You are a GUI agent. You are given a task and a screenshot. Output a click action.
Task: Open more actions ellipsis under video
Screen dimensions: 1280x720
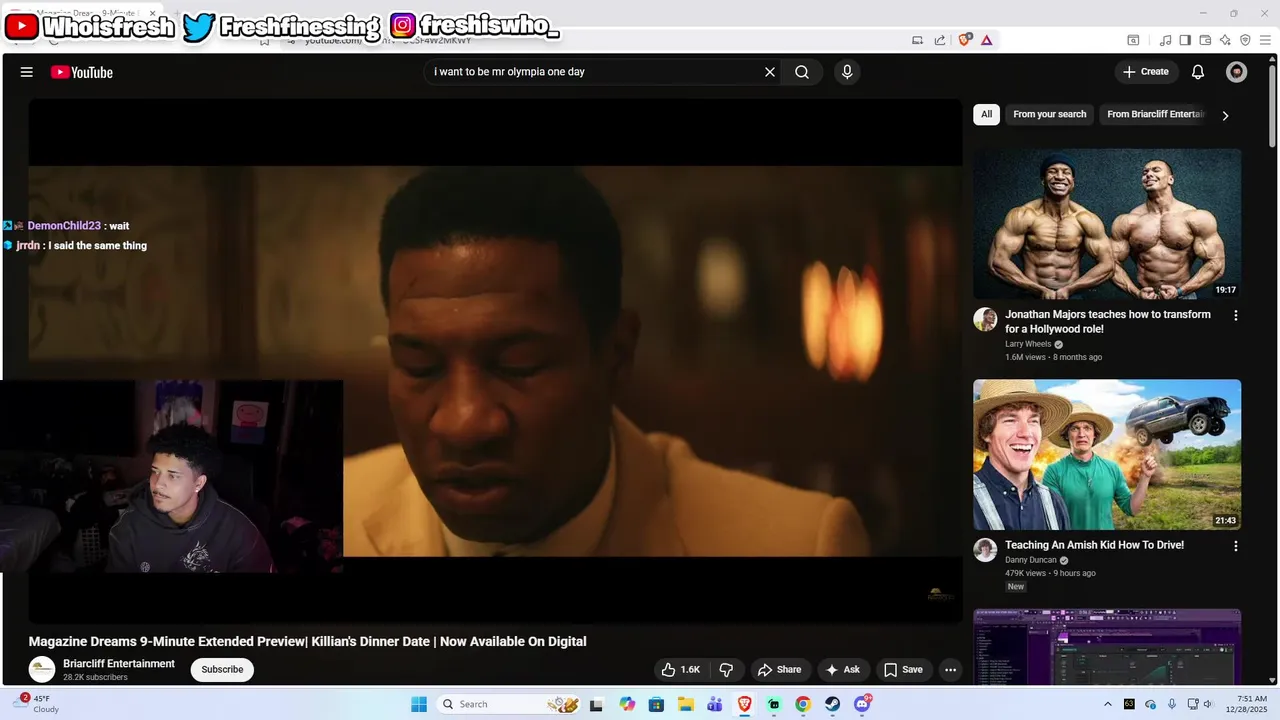click(x=951, y=670)
